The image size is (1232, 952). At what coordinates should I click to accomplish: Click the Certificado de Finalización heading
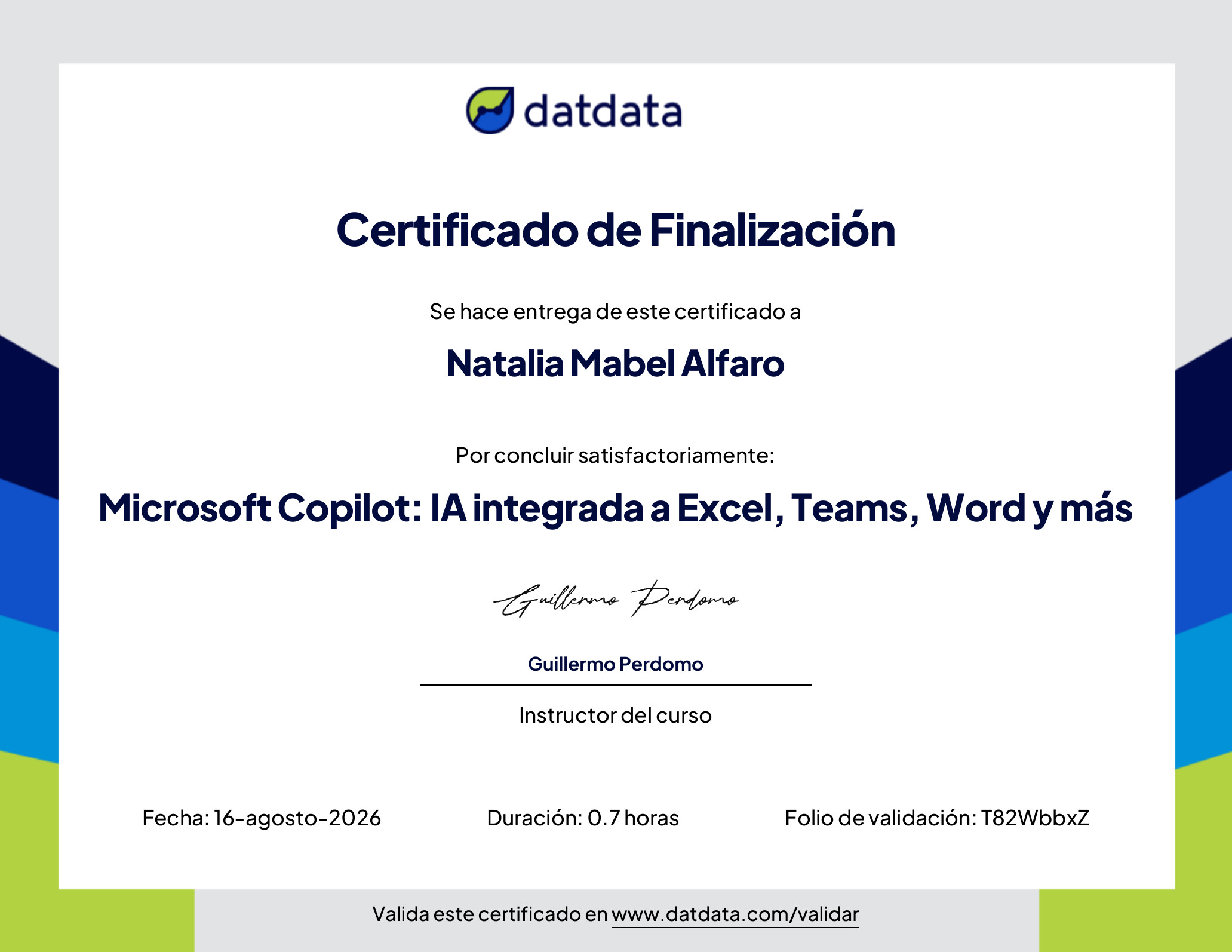coord(616,230)
